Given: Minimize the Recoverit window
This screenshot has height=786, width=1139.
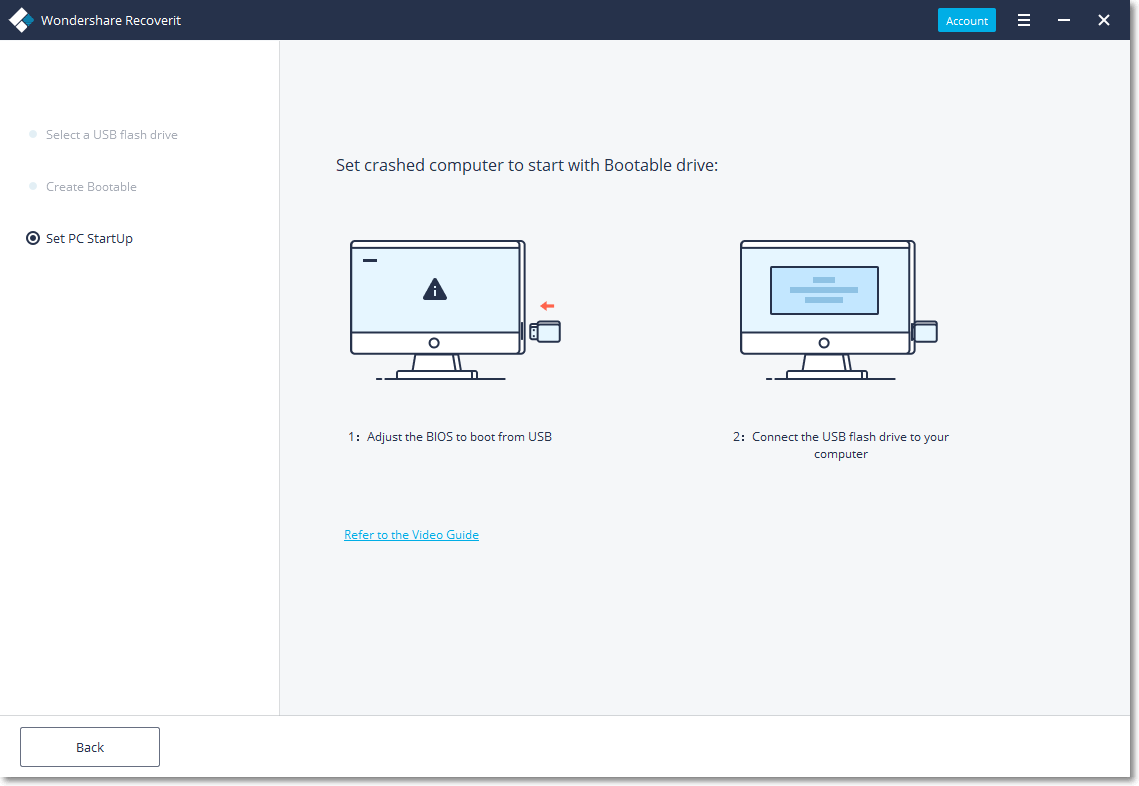Looking at the screenshot, I should 1063,20.
